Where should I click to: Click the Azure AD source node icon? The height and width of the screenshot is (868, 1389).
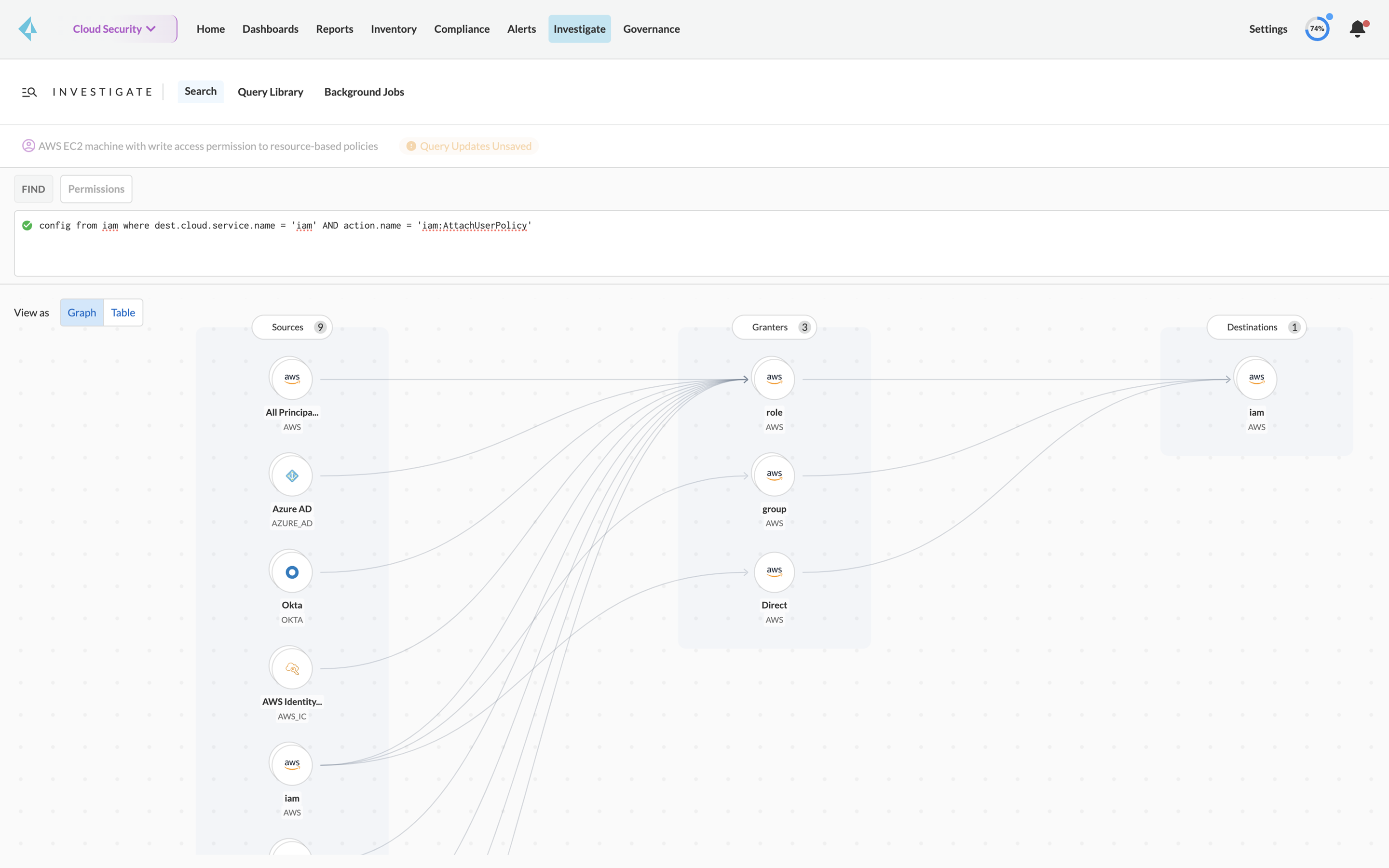coord(291,475)
